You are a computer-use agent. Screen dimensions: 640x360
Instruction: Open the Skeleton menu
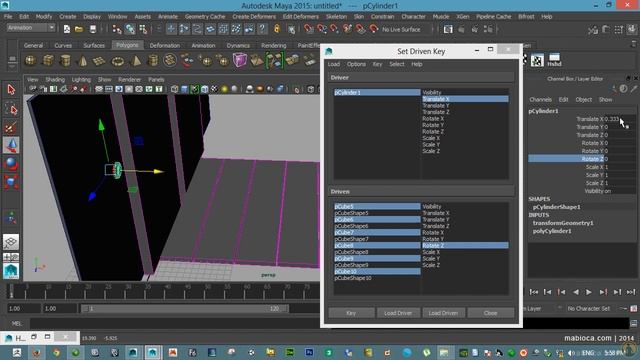click(x=336, y=17)
